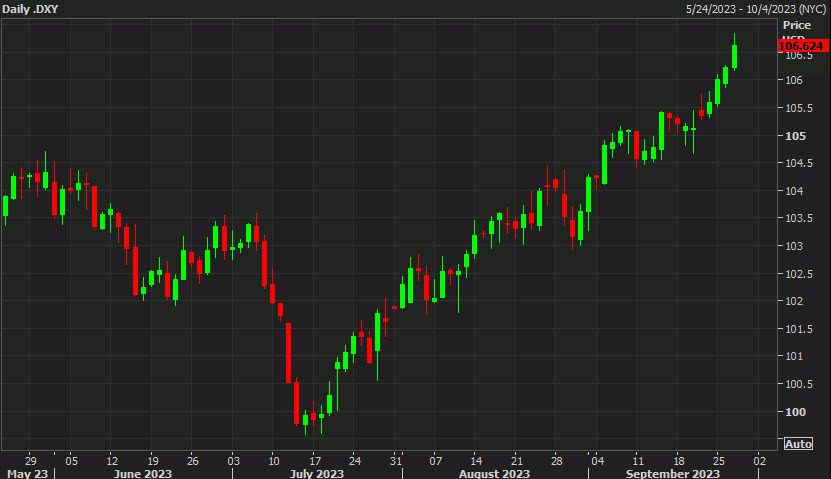Image resolution: width=831 pixels, height=479 pixels.
Task: Click the 104 price axis label
Action: pos(793,191)
